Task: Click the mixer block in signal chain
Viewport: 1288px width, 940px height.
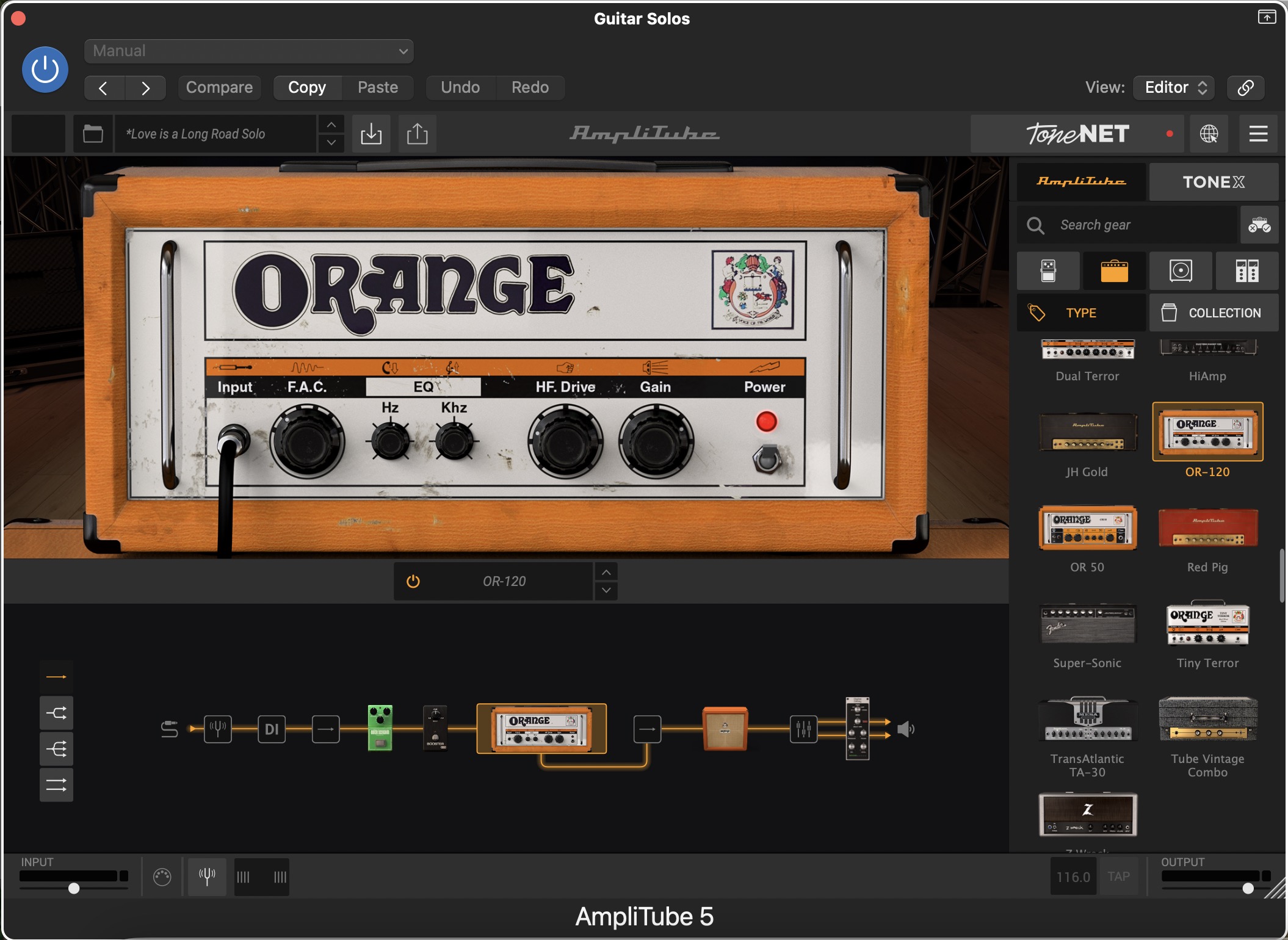Action: (x=804, y=729)
